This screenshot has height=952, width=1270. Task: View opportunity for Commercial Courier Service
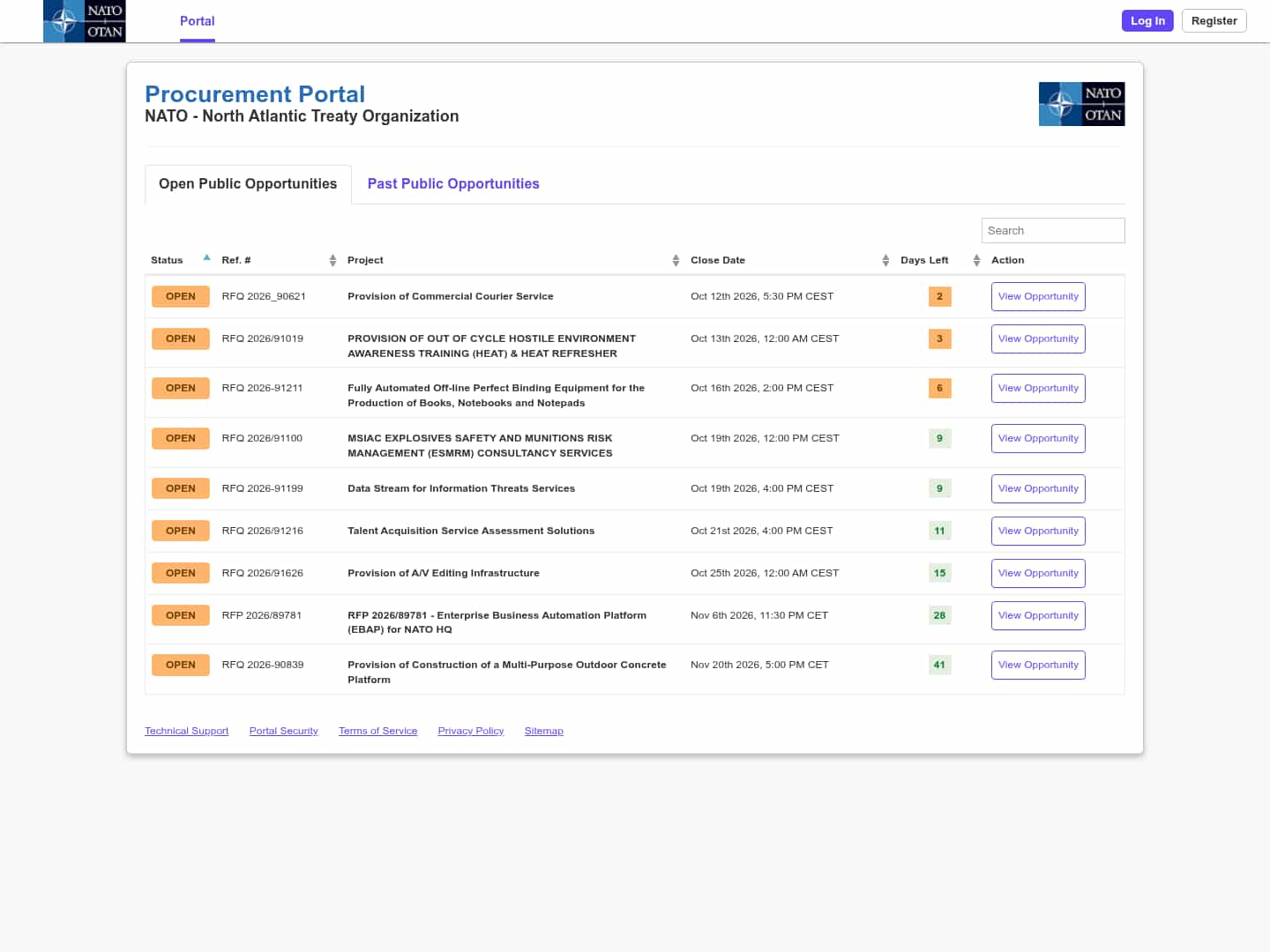1038,296
